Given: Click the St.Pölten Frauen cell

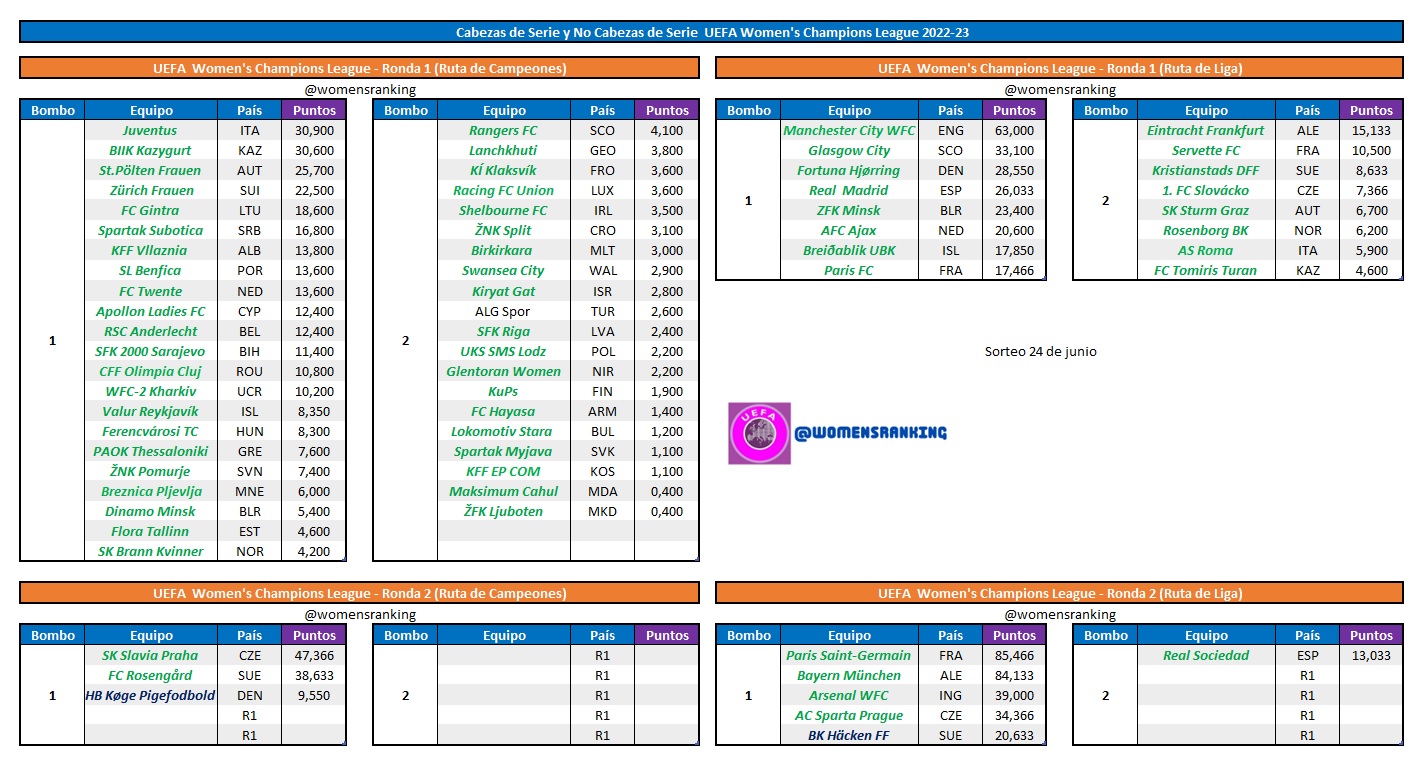Looking at the screenshot, I should [151, 170].
